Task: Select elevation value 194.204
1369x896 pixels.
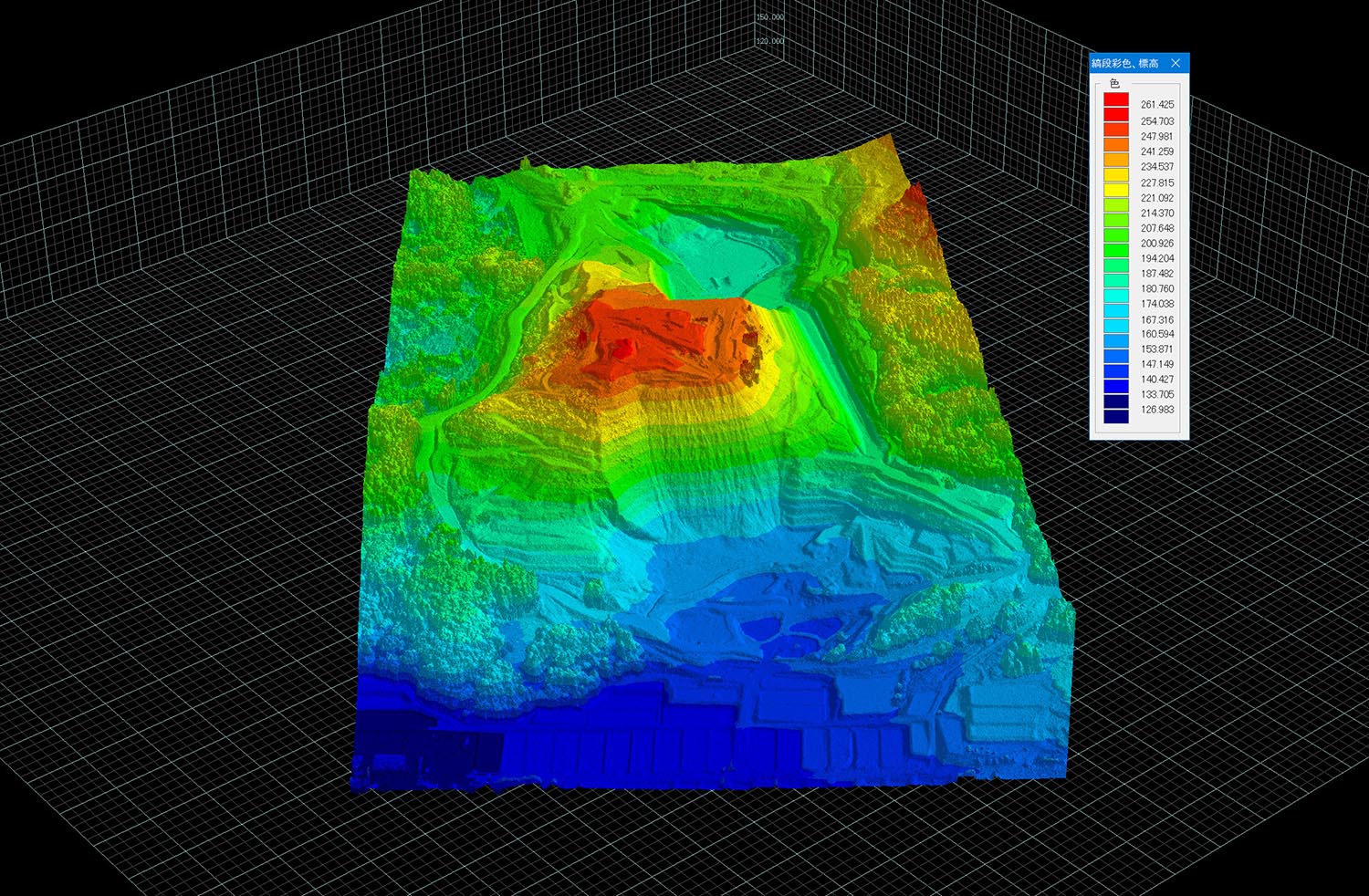Action: click(1157, 258)
